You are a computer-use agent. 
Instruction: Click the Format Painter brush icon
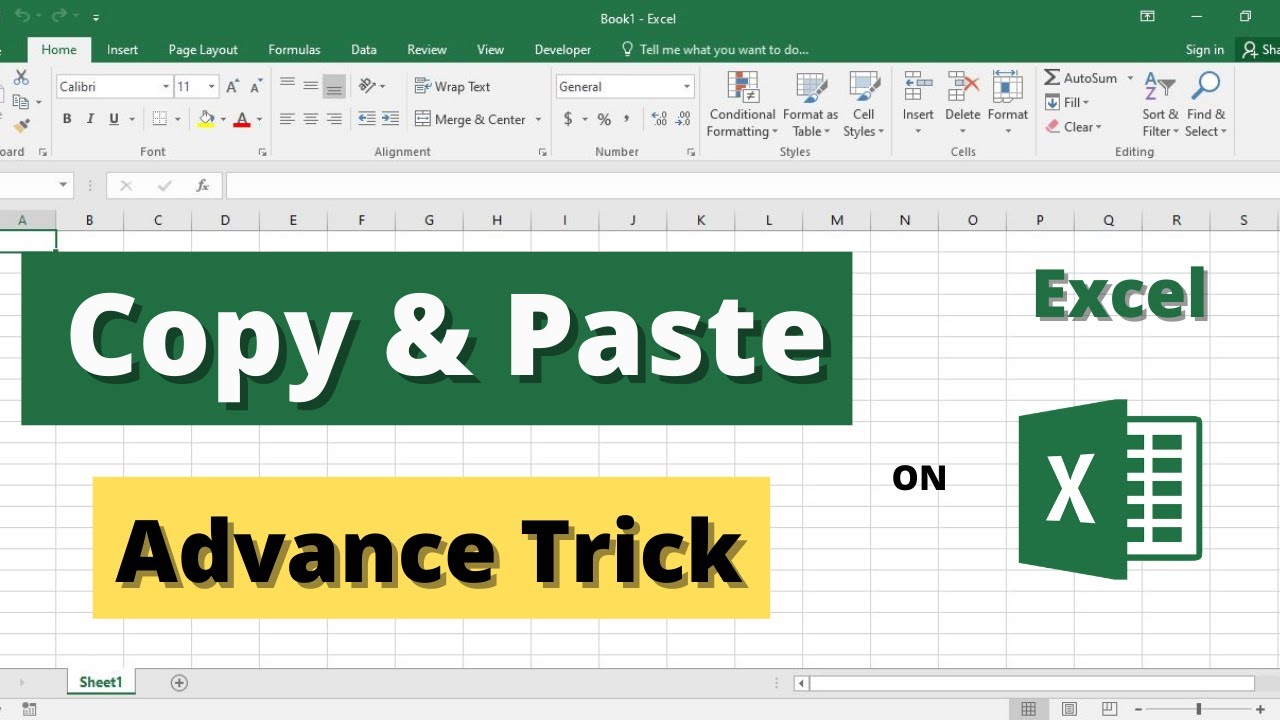click(x=21, y=126)
